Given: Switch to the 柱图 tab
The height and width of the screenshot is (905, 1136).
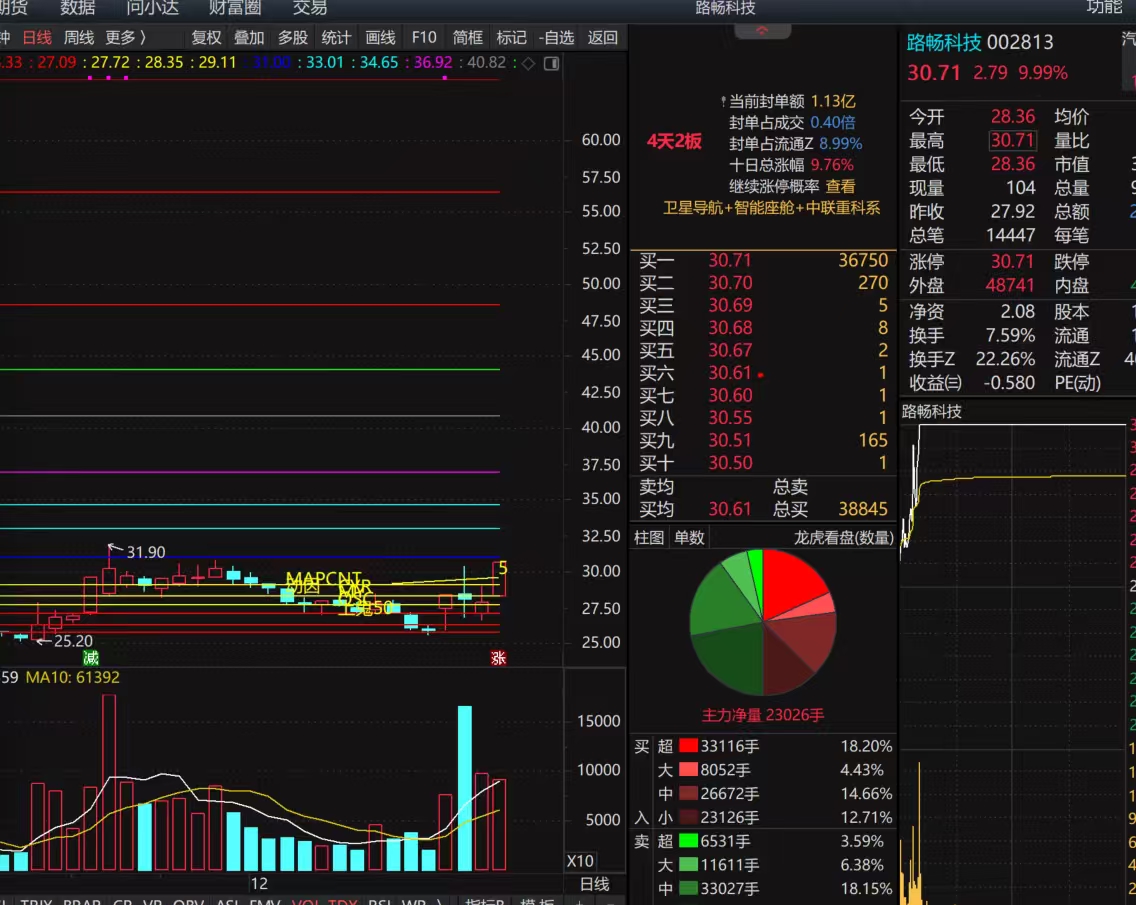Looking at the screenshot, I should 649,538.
